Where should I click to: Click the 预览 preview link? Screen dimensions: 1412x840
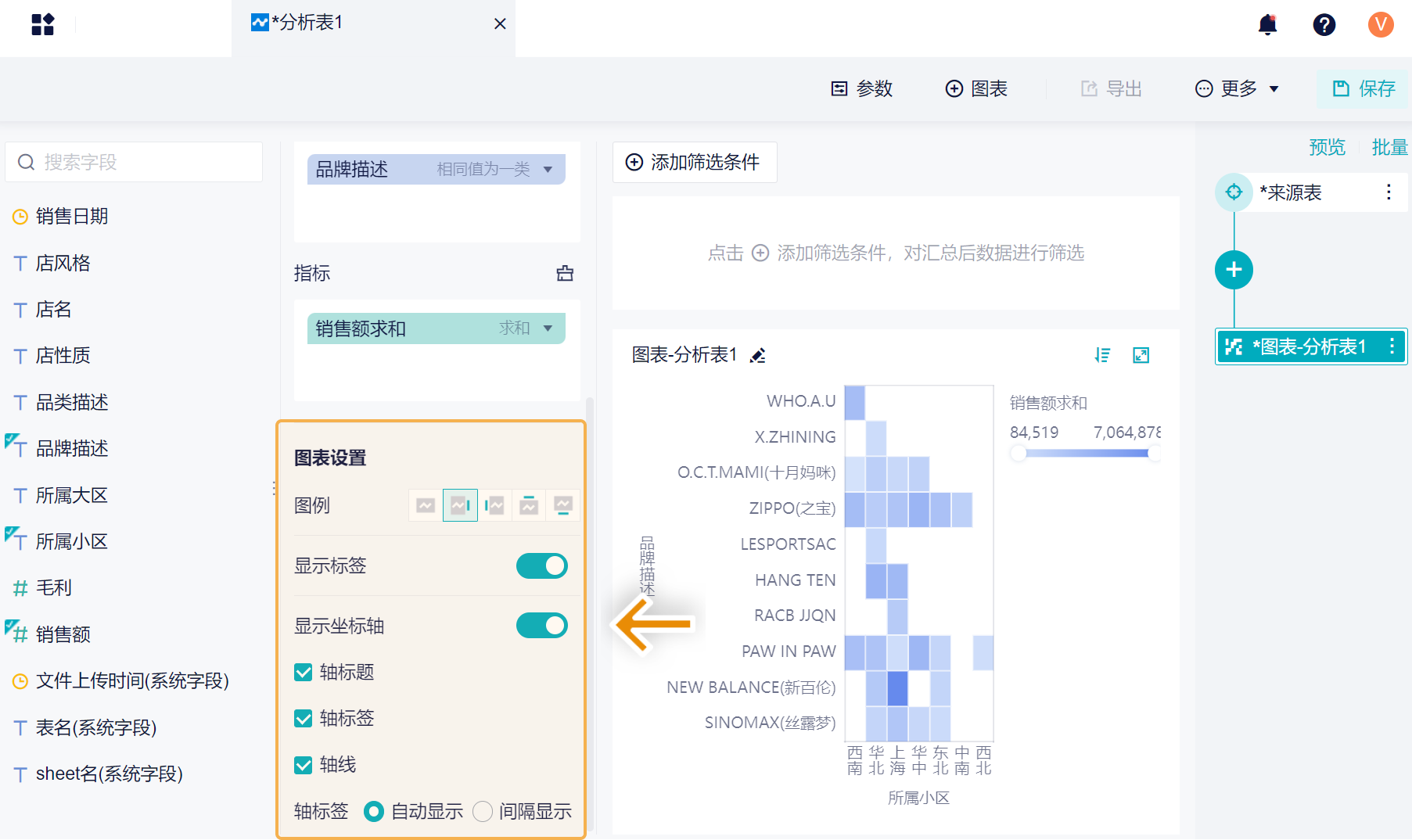click(x=1328, y=147)
